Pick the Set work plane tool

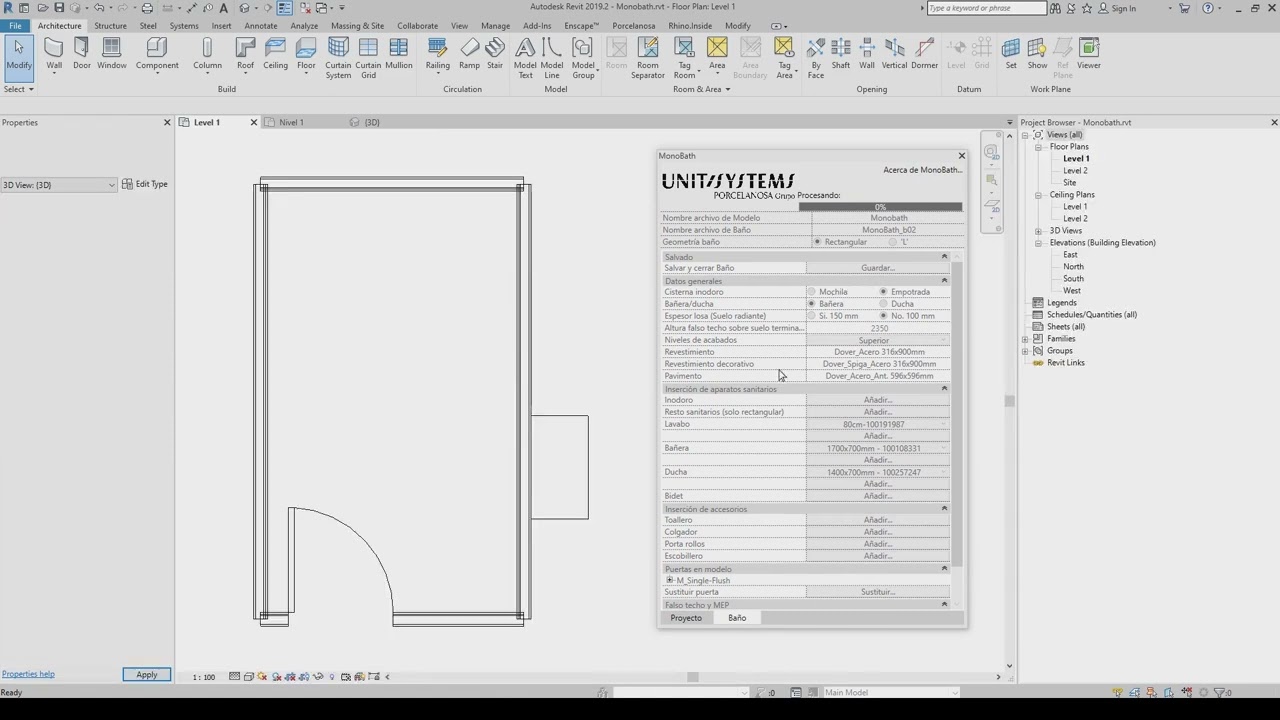[1011, 54]
